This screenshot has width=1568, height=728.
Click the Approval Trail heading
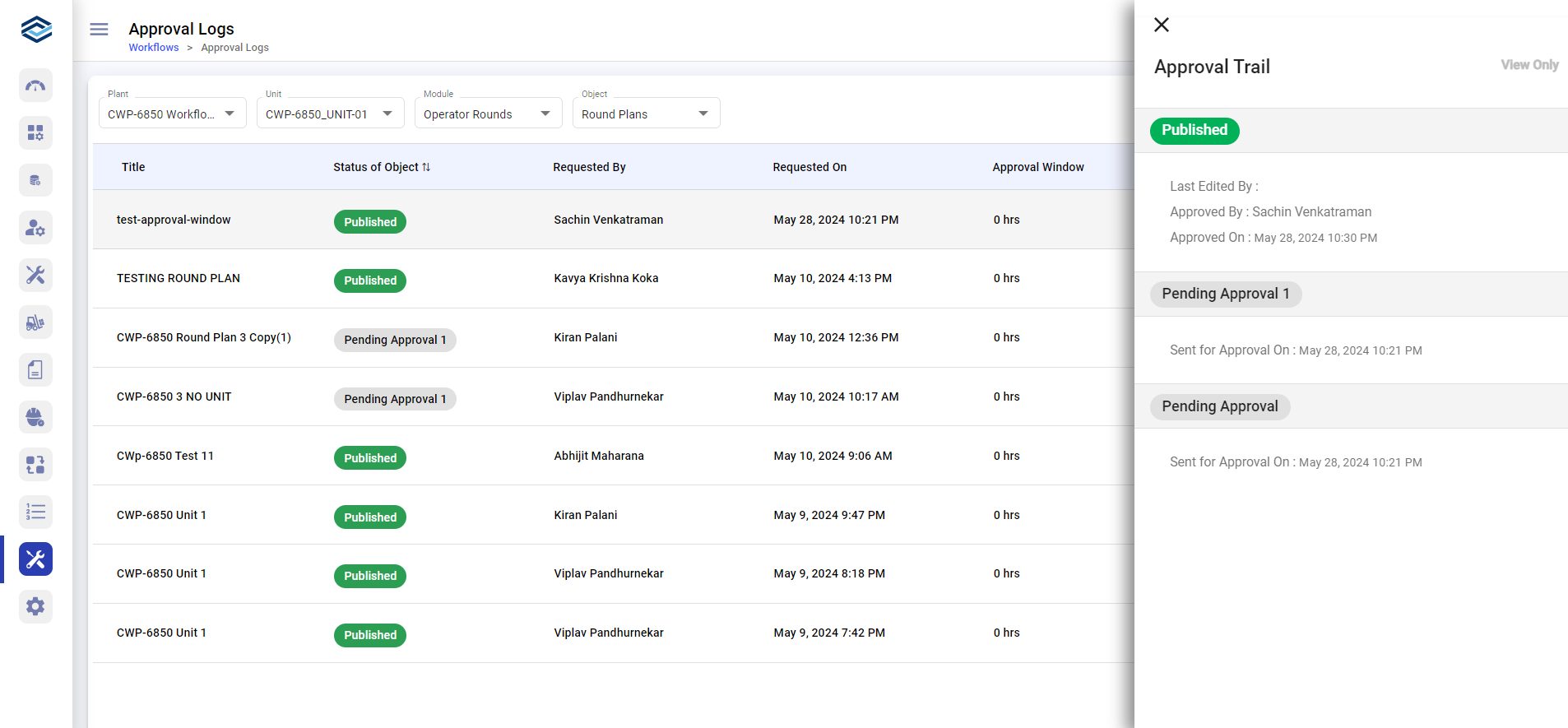pyautogui.click(x=1212, y=67)
